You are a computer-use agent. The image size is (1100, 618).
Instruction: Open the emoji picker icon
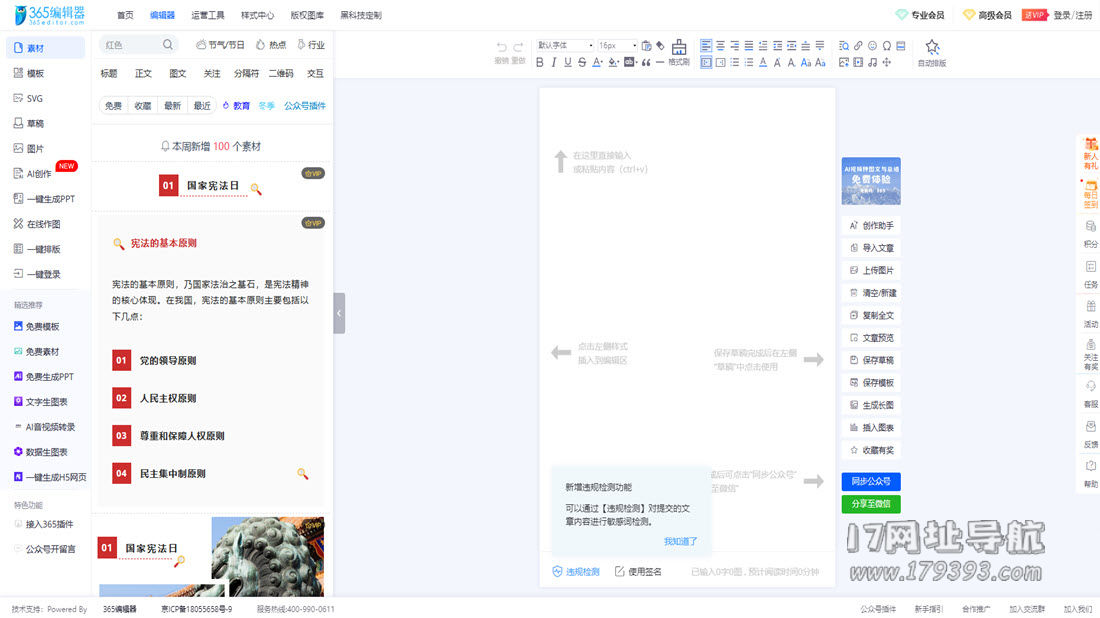tap(872, 46)
